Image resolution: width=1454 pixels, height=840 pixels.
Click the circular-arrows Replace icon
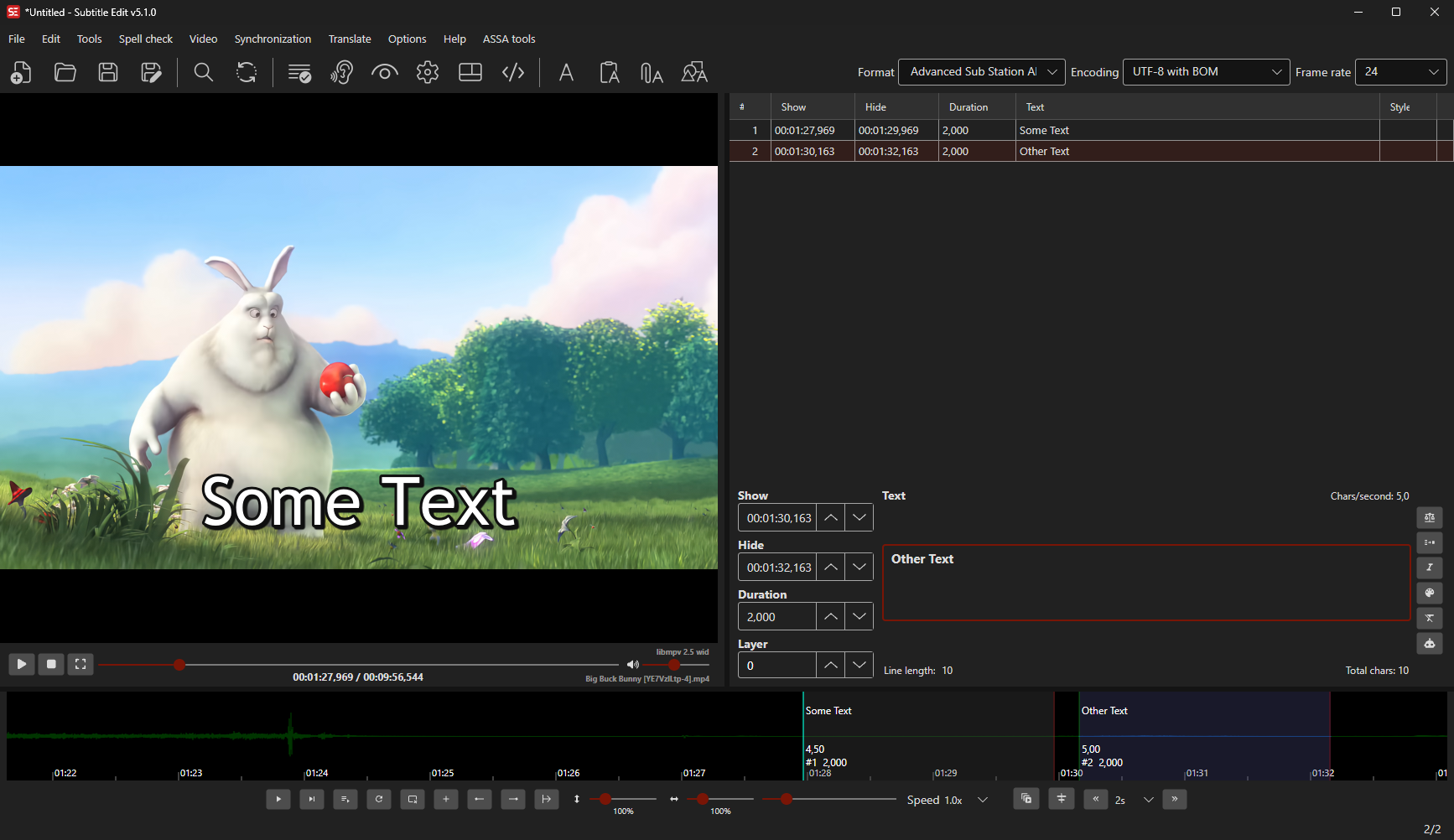click(247, 73)
